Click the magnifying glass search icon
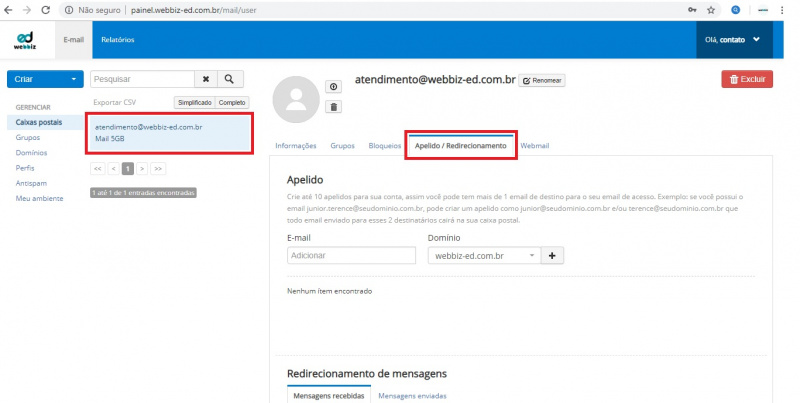 click(230, 78)
